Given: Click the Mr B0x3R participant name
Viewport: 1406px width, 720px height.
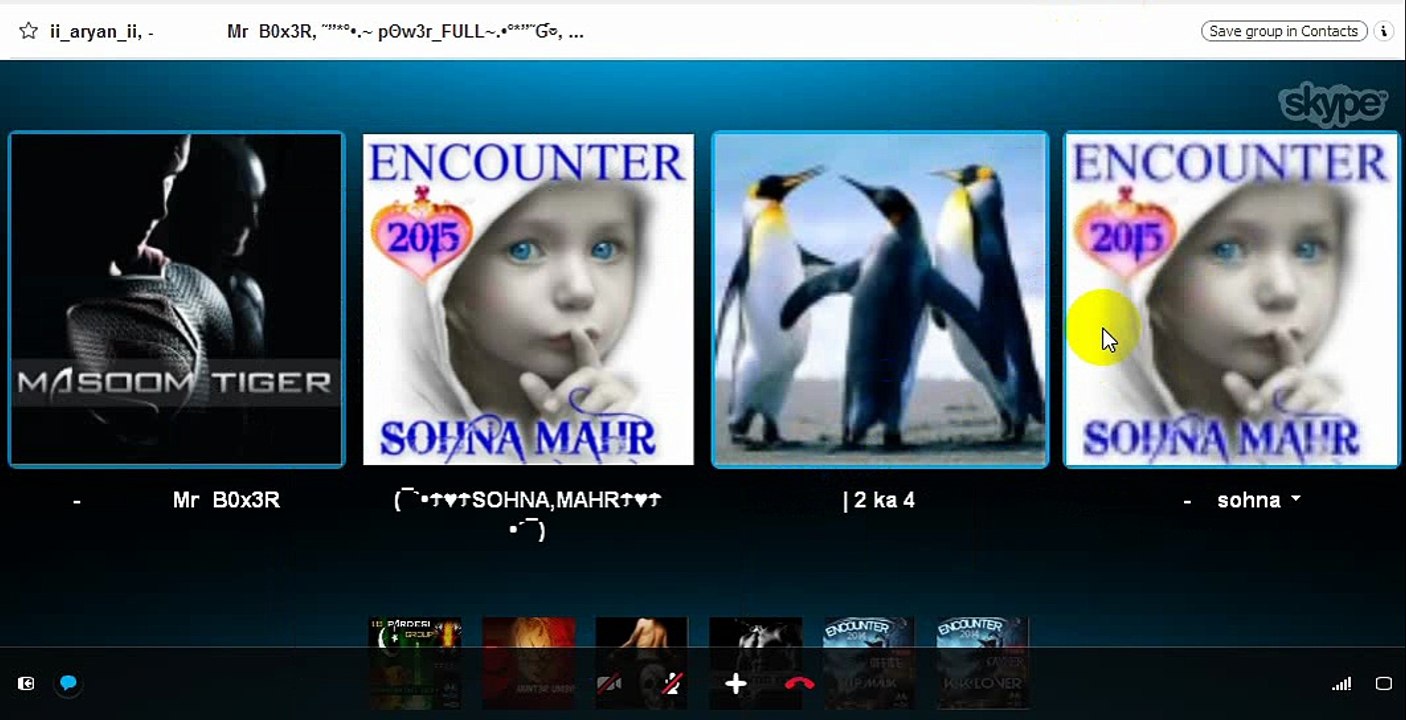Looking at the screenshot, I should pos(226,500).
